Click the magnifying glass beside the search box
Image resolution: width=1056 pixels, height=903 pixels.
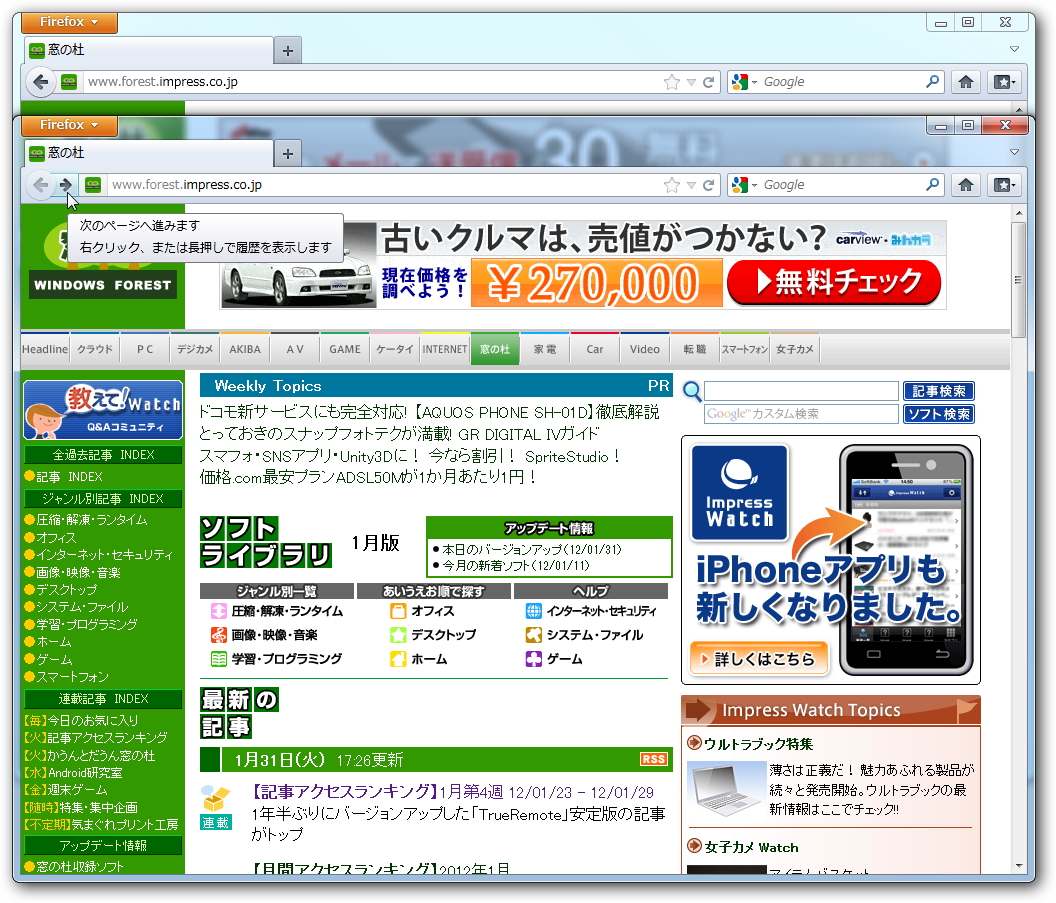[x=691, y=391]
